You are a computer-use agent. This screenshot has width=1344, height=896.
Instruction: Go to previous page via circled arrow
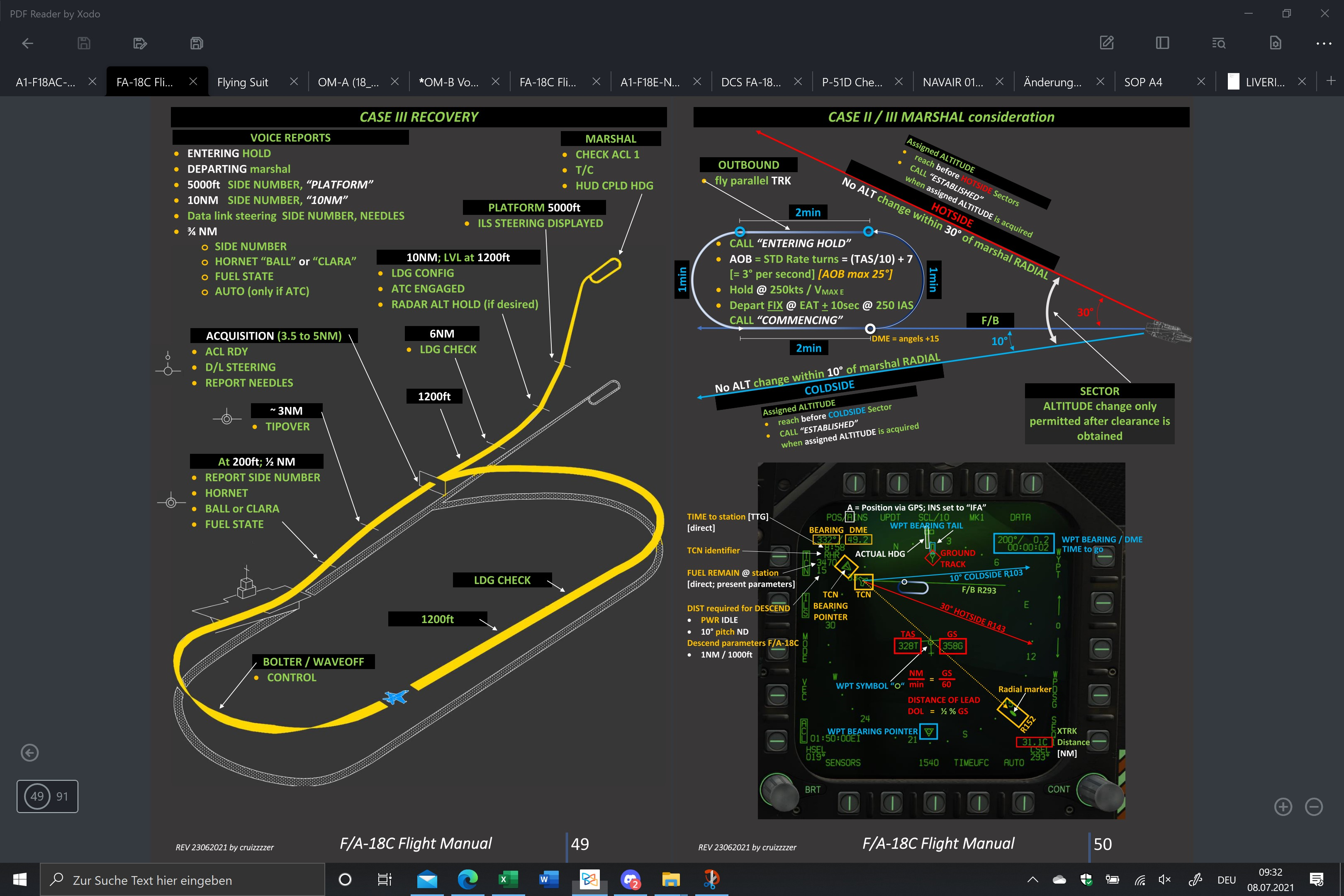[30, 752]
